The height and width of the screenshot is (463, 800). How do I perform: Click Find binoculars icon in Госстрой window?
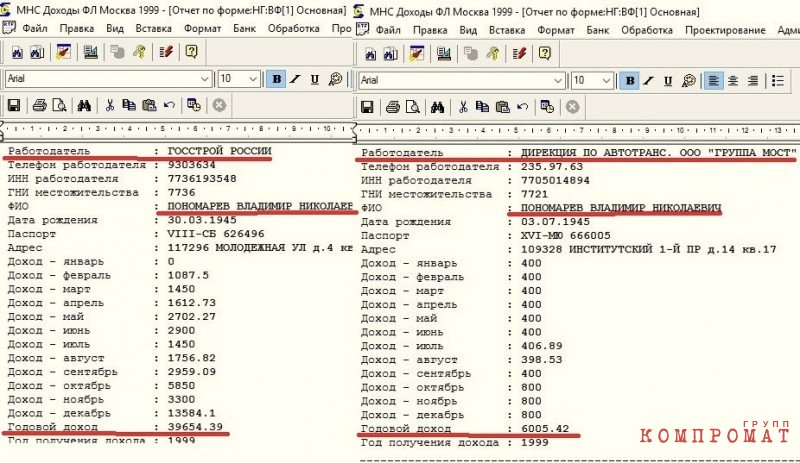point(84,105)
